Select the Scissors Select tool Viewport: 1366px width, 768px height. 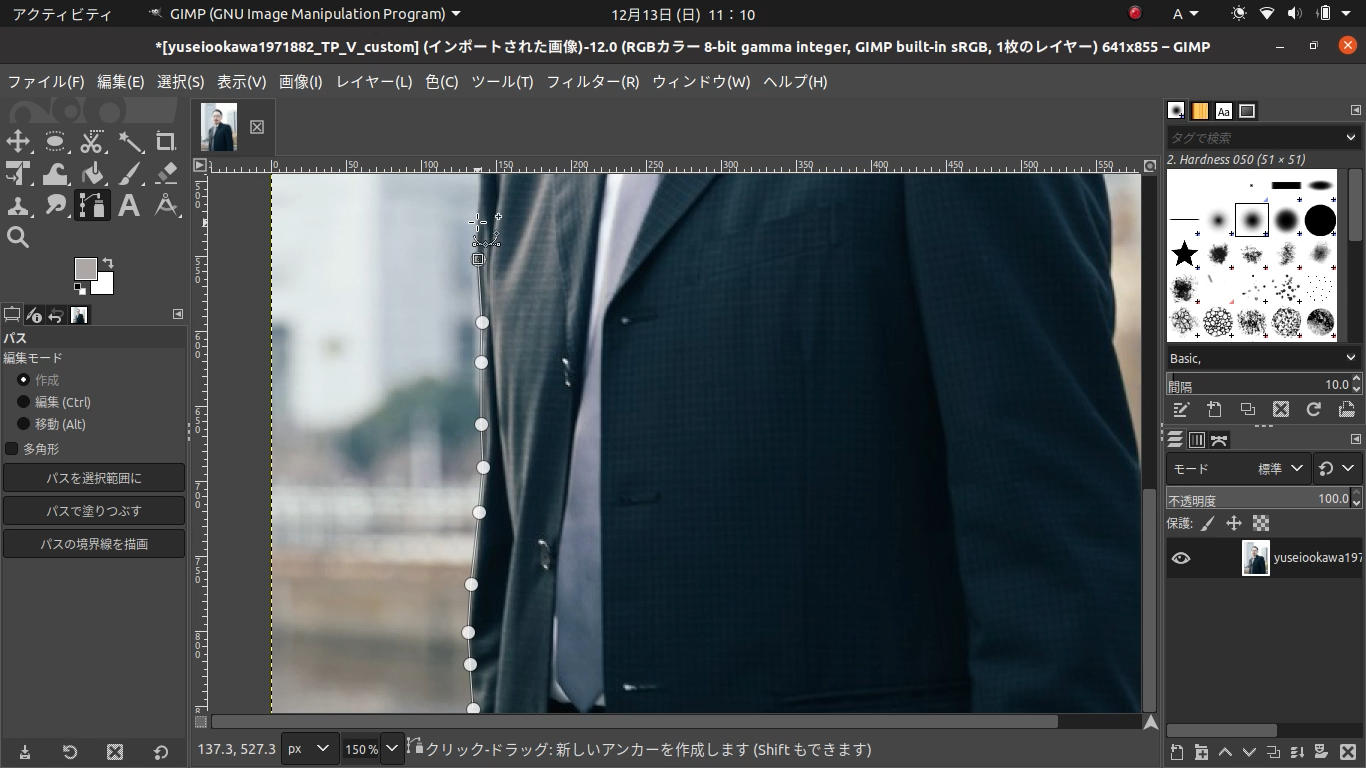tap(92, 141)
